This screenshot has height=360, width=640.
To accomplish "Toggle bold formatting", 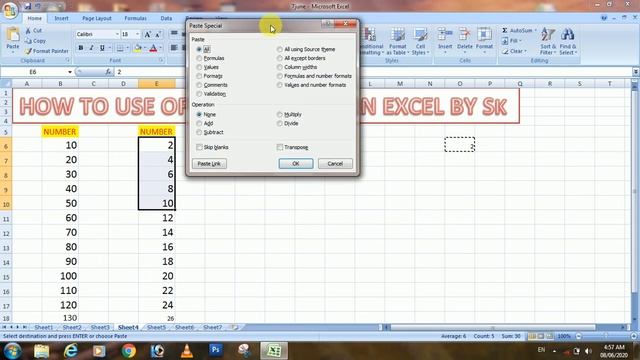I will [x=81, y=48].
